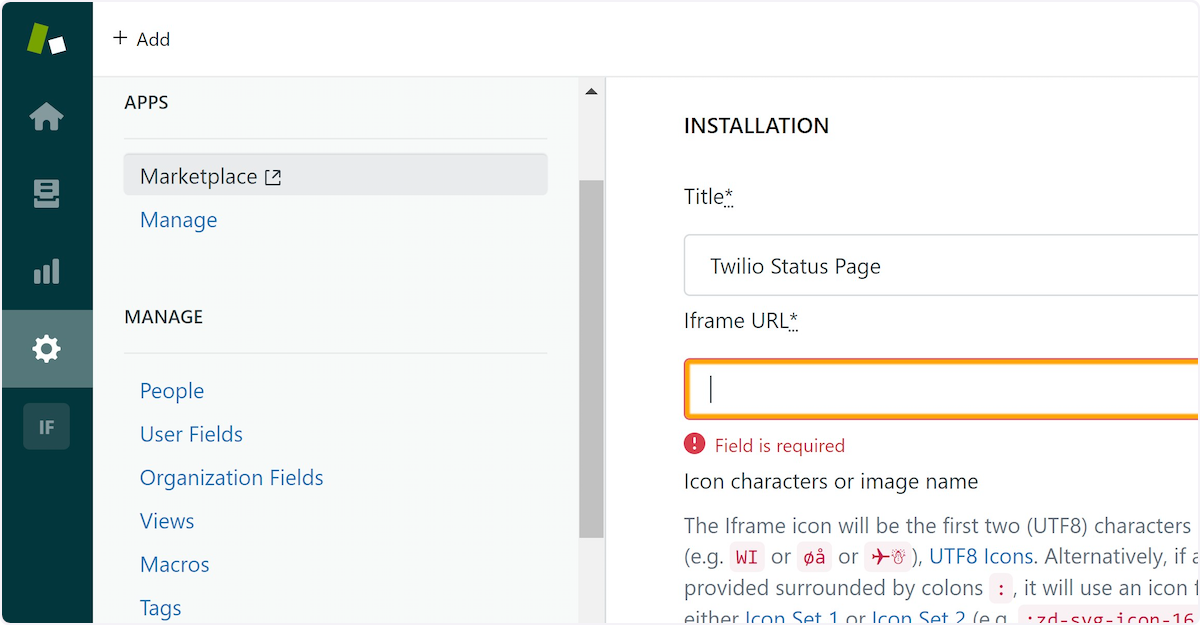Viewport: 1200px width, 625px height.
Task: Click the admin sidebar scrollbar thumb
Action: click(591, 358)
